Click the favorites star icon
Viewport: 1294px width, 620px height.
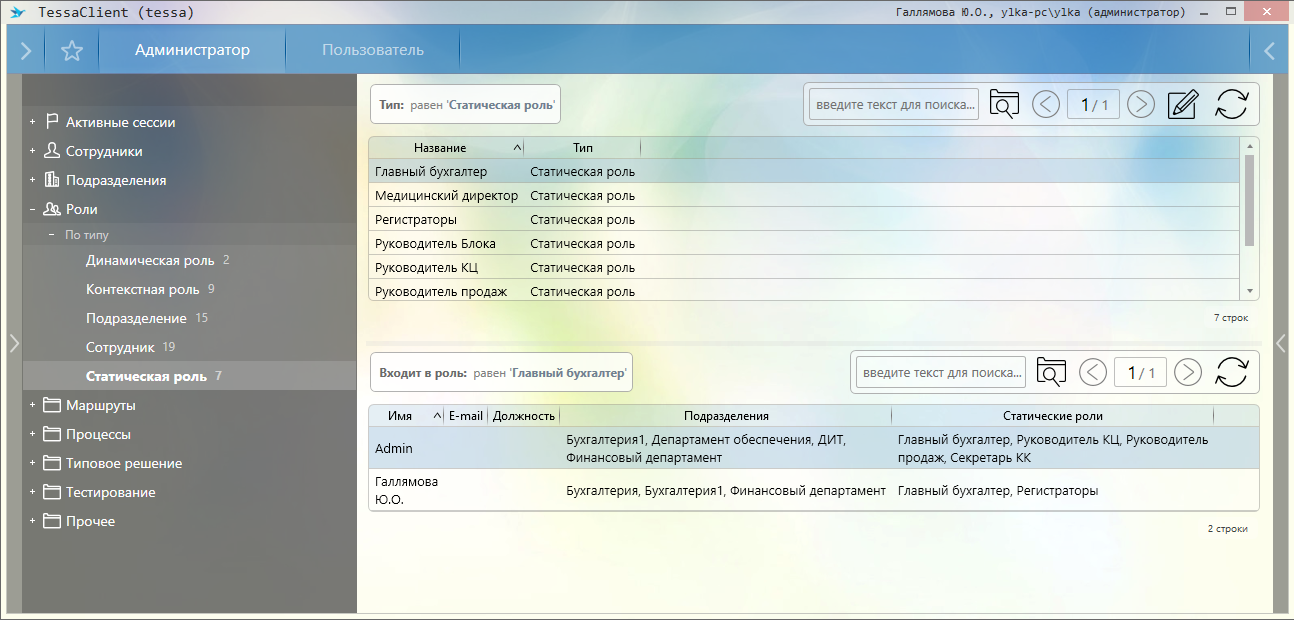(71, 51)
